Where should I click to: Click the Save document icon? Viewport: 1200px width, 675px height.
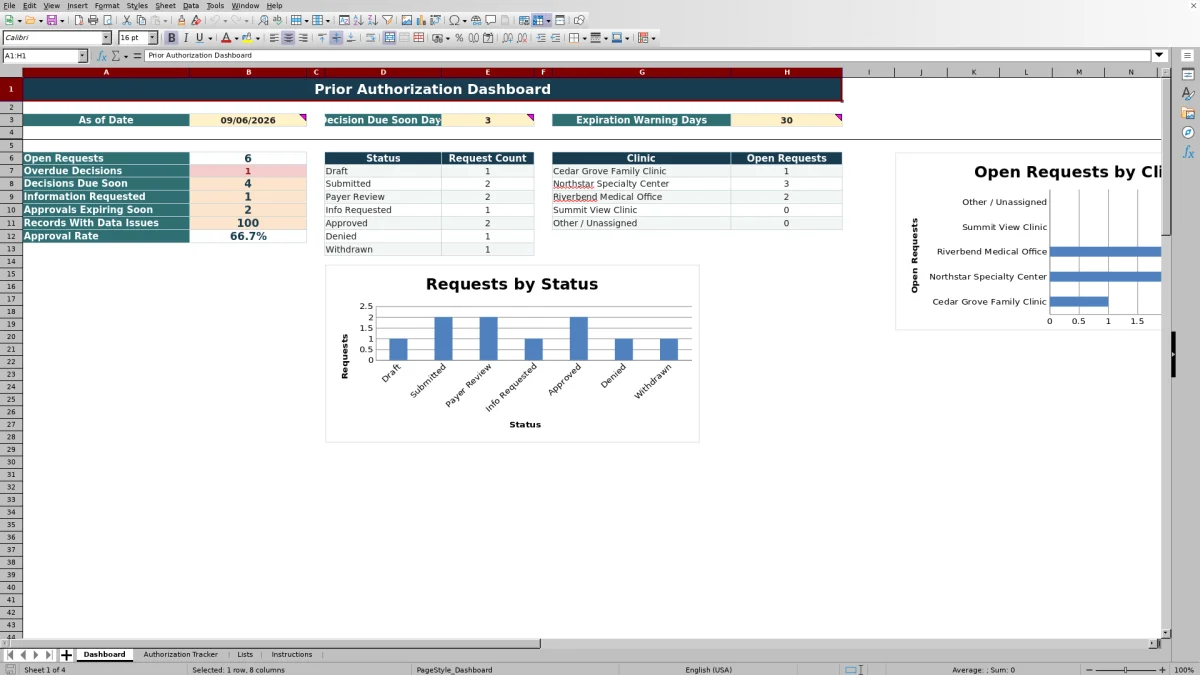tap(51, 20)
